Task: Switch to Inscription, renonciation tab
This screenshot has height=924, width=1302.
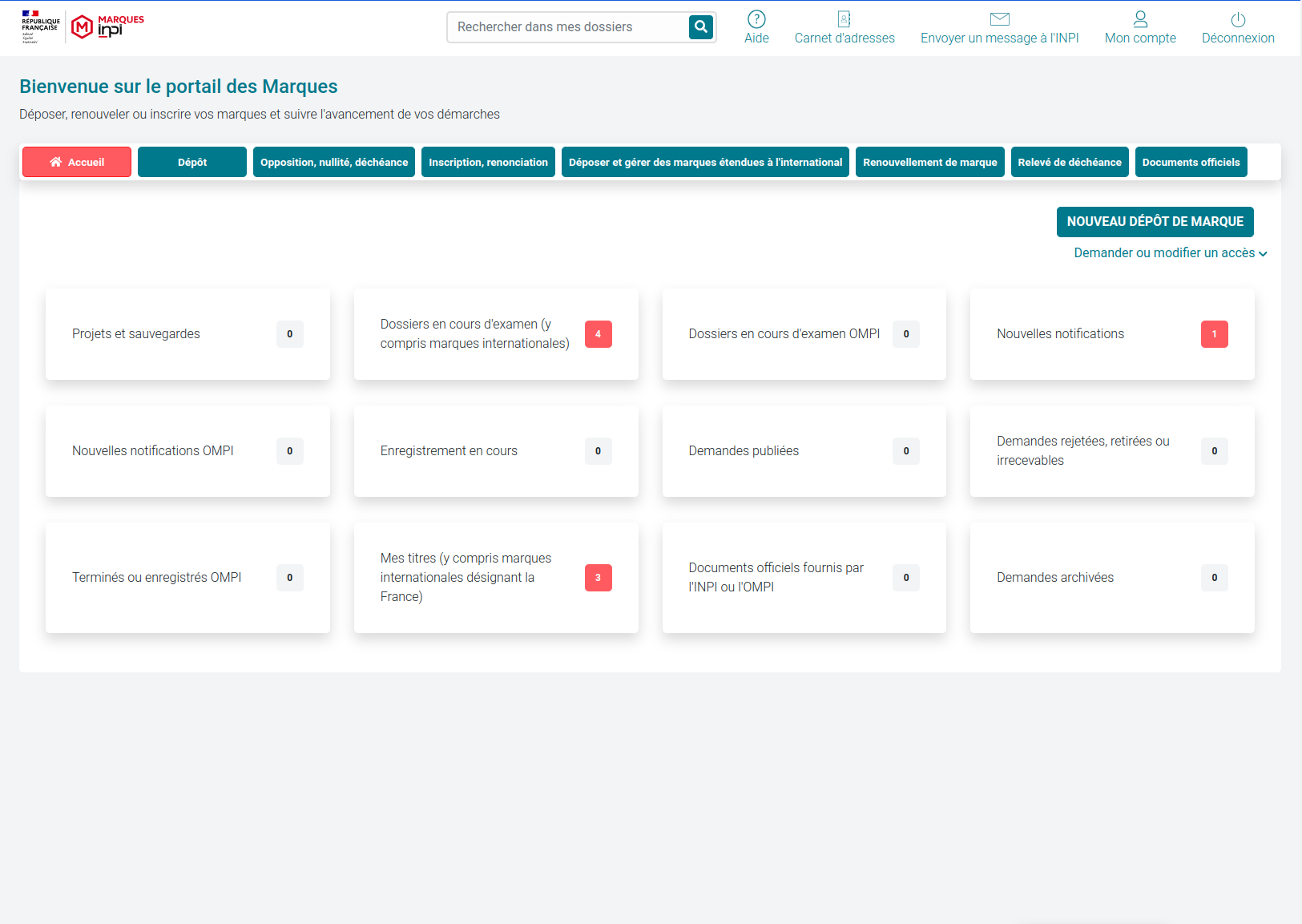Action: coord(488,162)
